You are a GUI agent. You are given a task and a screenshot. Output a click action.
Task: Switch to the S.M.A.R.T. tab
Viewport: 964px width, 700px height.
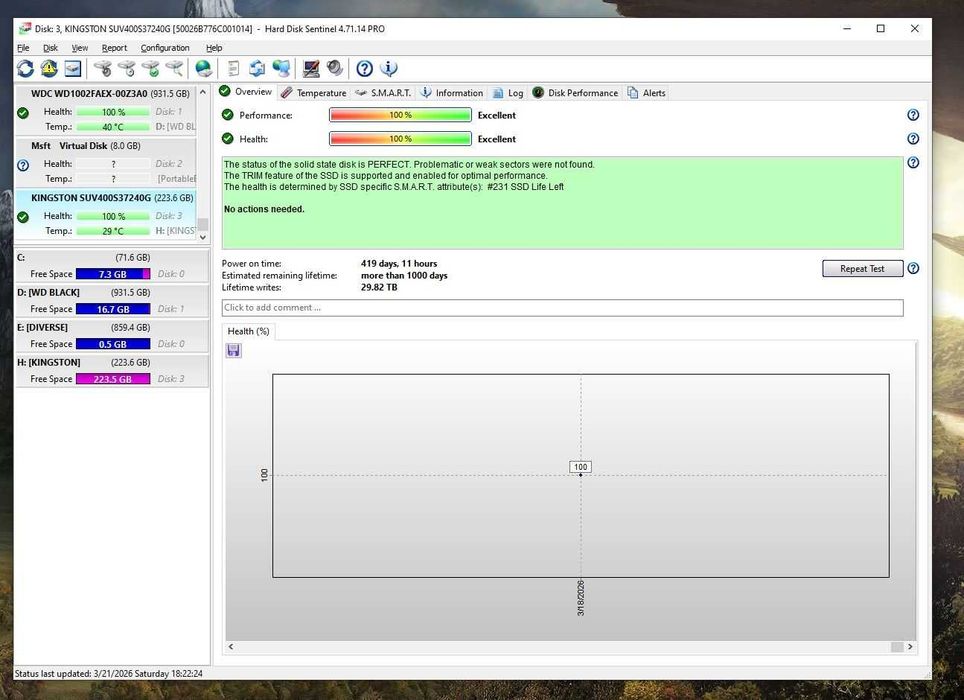click(383, 93)
